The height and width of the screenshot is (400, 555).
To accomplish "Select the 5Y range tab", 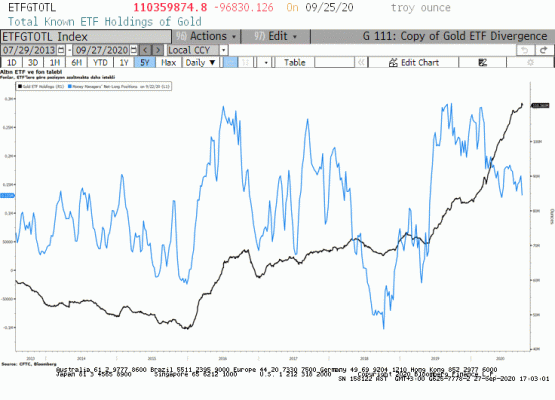I will (x=145, y=63).
